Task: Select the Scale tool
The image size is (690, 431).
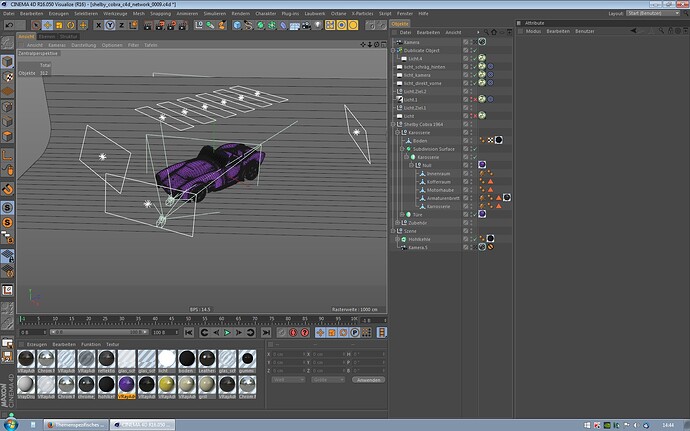Action: pos(59,25)
